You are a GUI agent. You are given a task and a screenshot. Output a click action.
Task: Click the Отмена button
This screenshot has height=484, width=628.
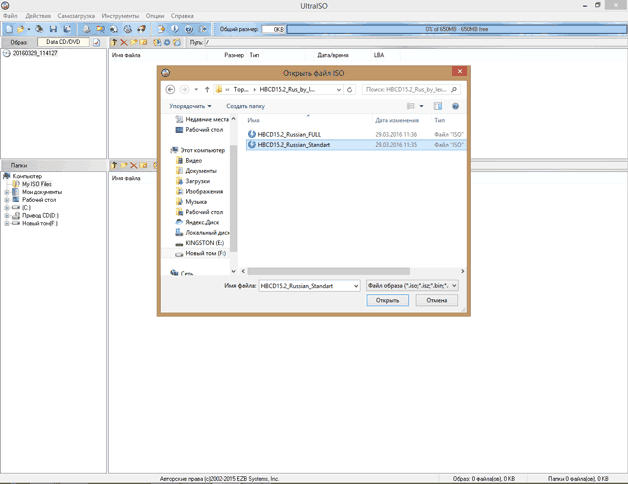(x=437, y=300)
